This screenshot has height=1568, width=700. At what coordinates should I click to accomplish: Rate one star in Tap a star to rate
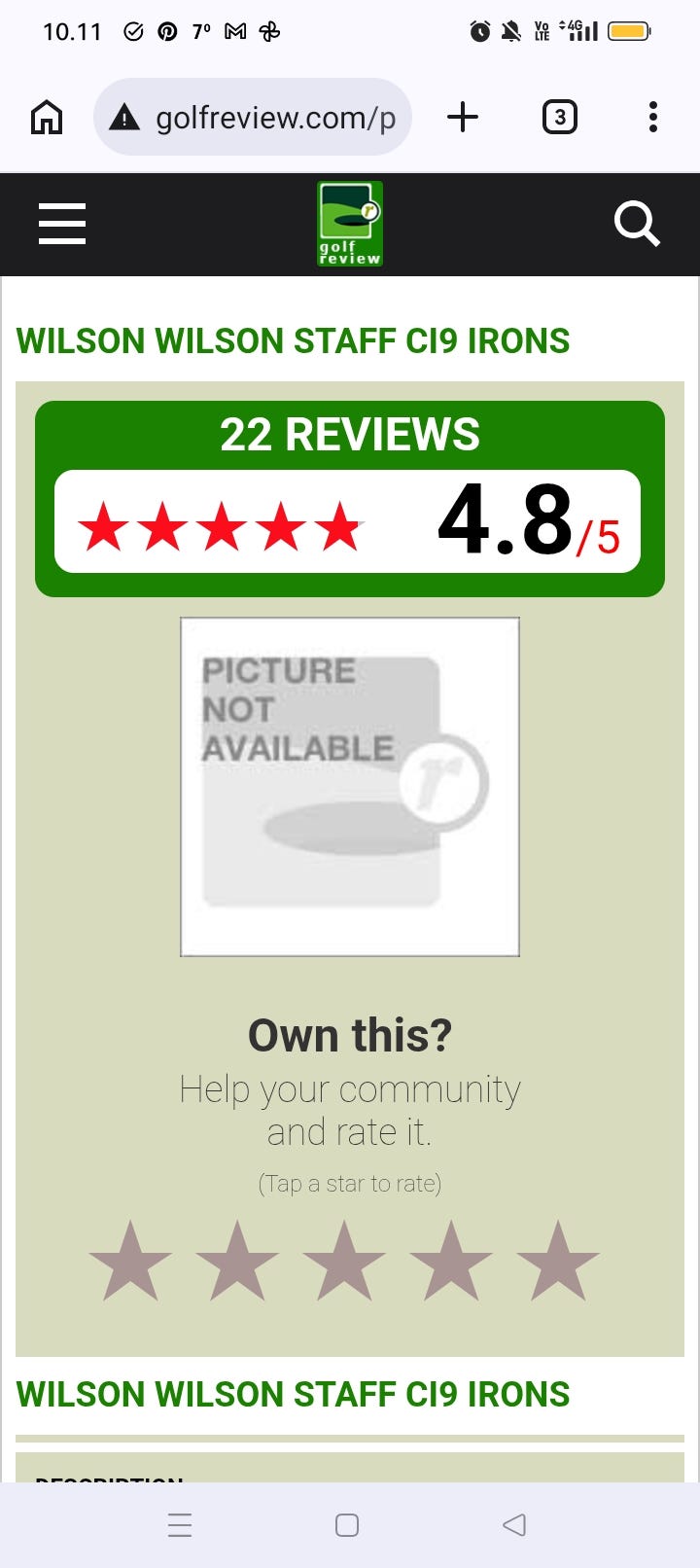click(130, 1261)
